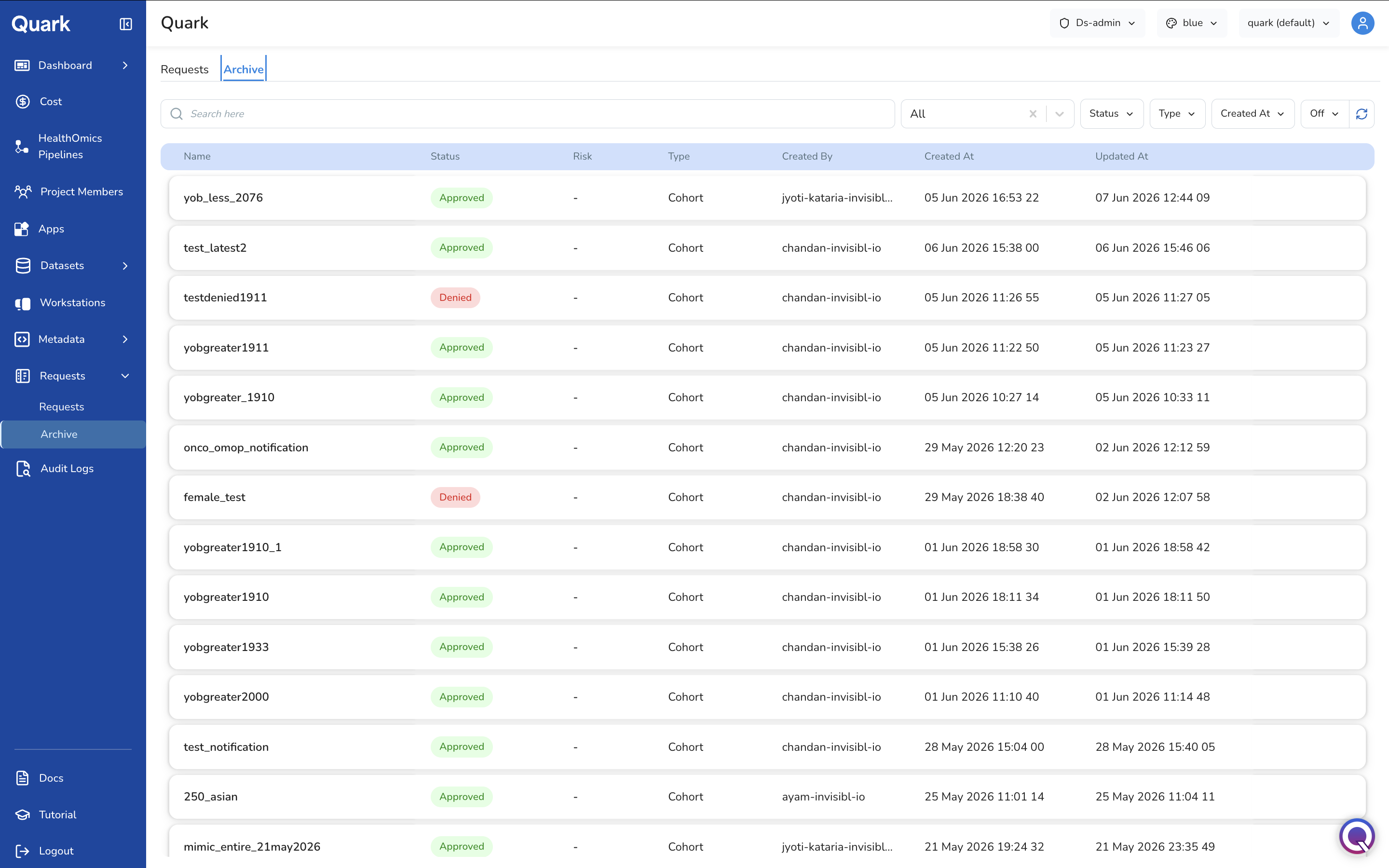Open the Tutorial graduation cap icon
Screen dimensions: 1389x868
[22, 814]
